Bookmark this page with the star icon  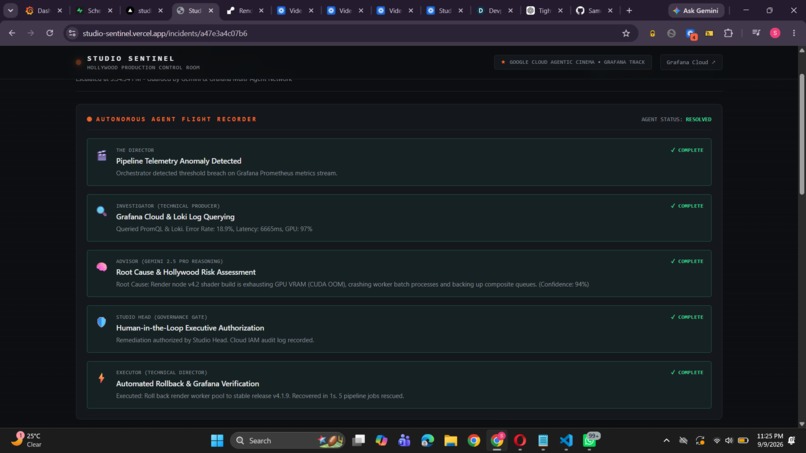626,33
